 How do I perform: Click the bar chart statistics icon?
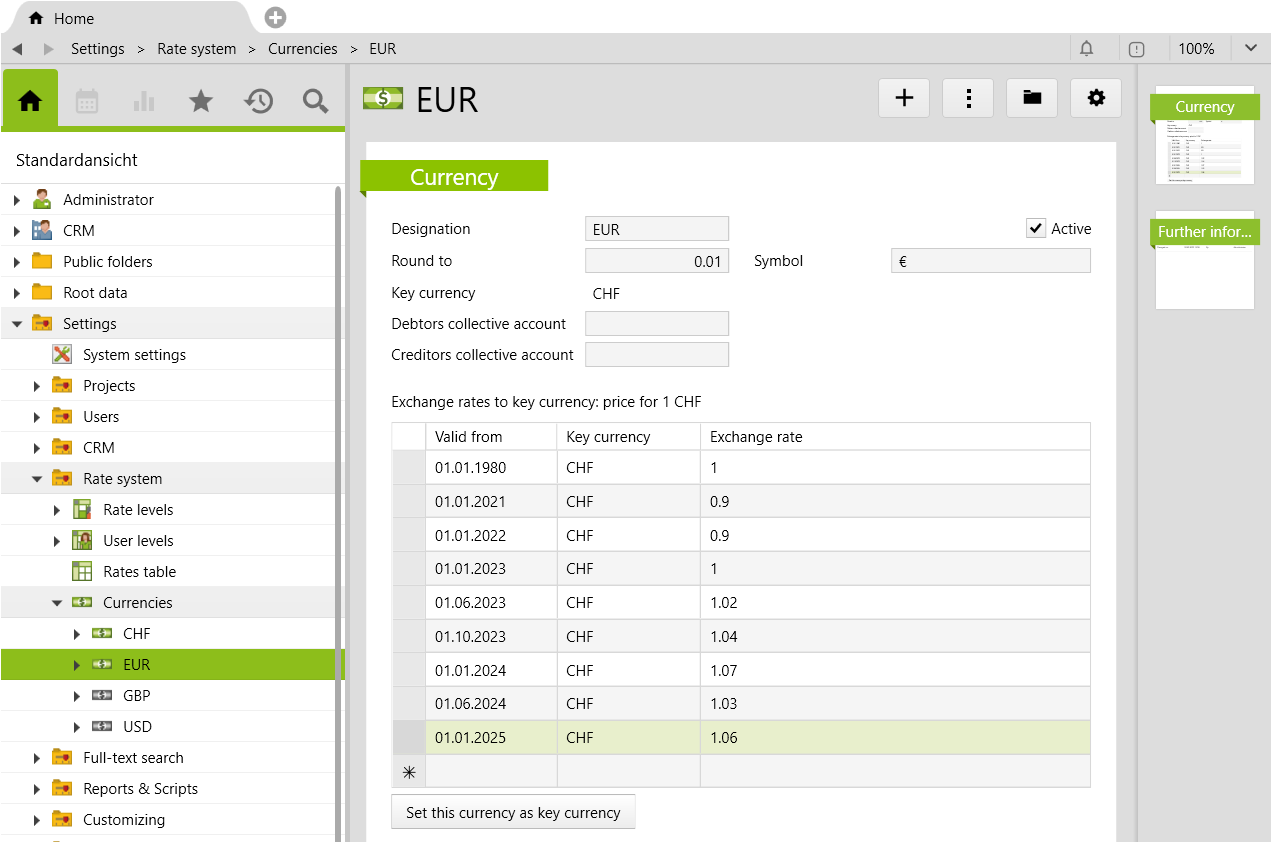click(144, 100)
